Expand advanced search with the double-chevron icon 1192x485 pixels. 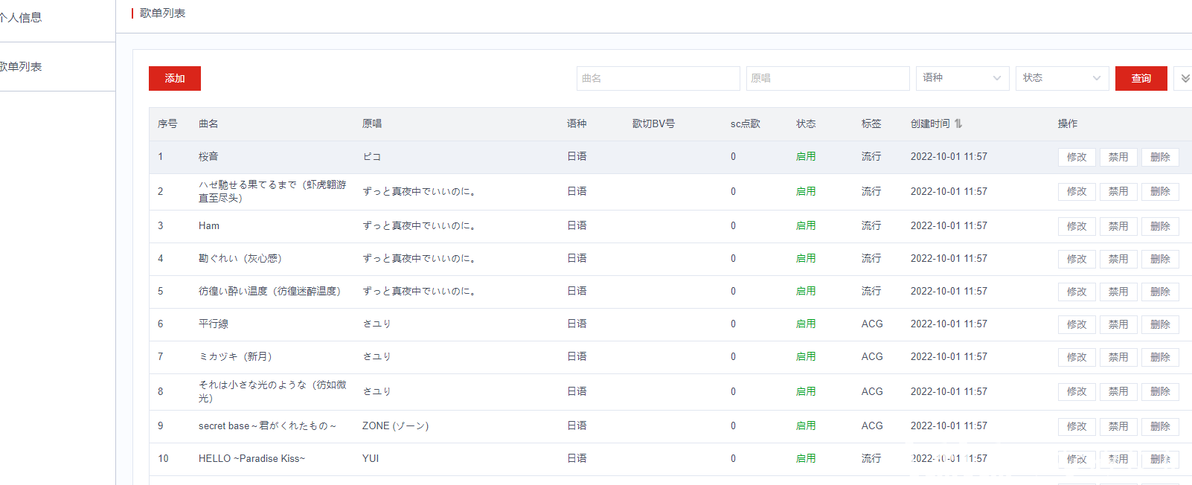coord(1185,78)
